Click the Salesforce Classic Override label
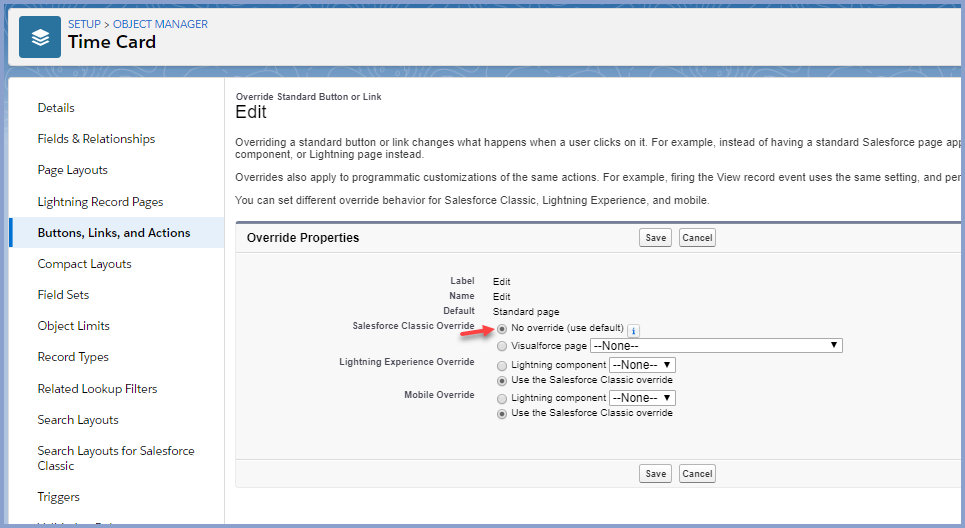The height and width of the screenshot is (528, 965). (413, 326)
